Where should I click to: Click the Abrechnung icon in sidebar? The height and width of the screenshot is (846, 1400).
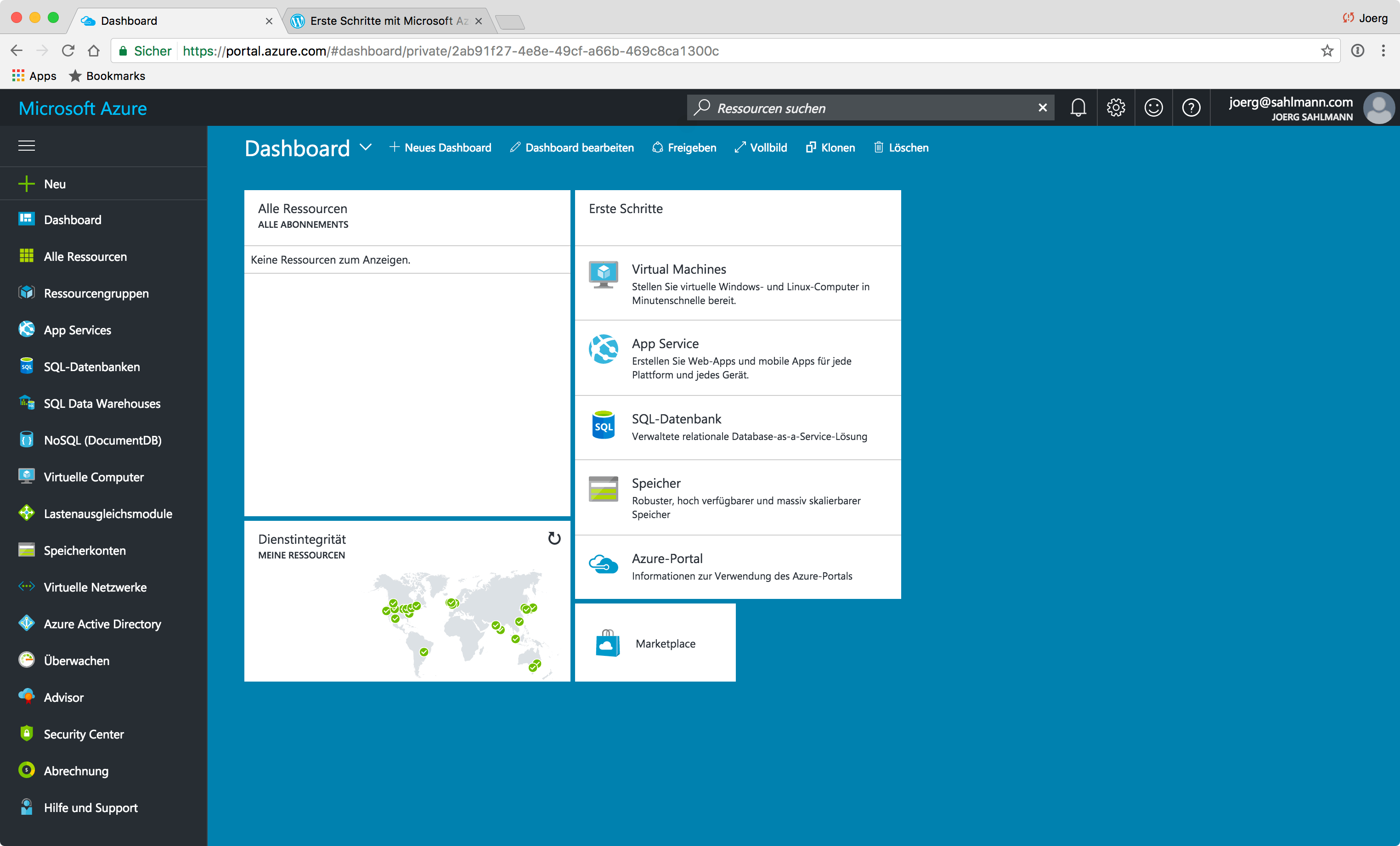pyautogui.click(x=26, y=770)
